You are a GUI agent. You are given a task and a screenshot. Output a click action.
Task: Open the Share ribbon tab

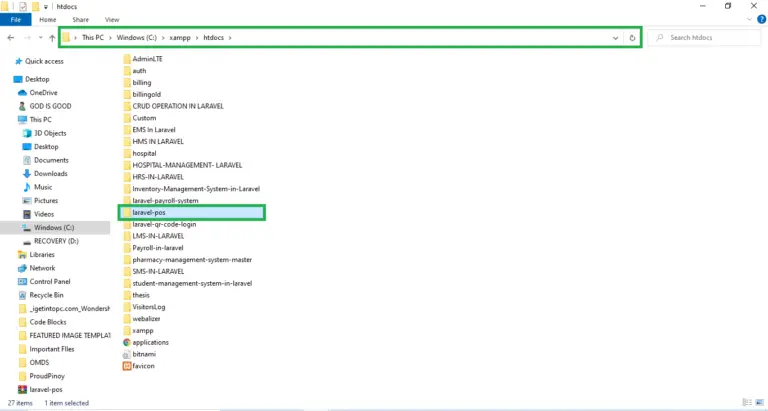point(80,20)
